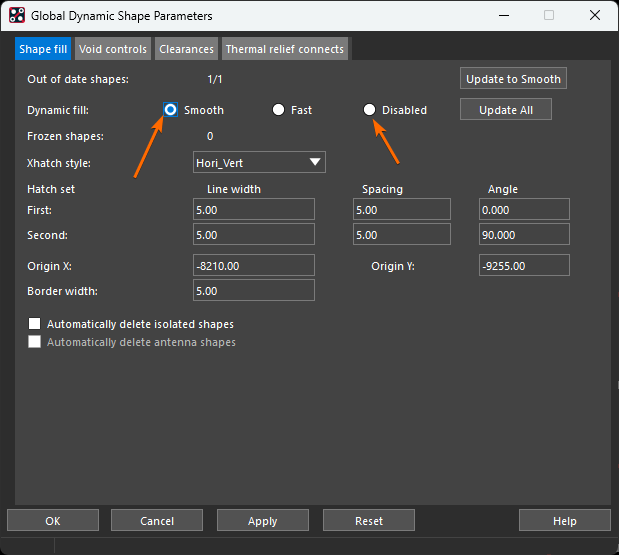Open the Clearances tab
The image size is (619, 555).
click(x=187, y=49)
